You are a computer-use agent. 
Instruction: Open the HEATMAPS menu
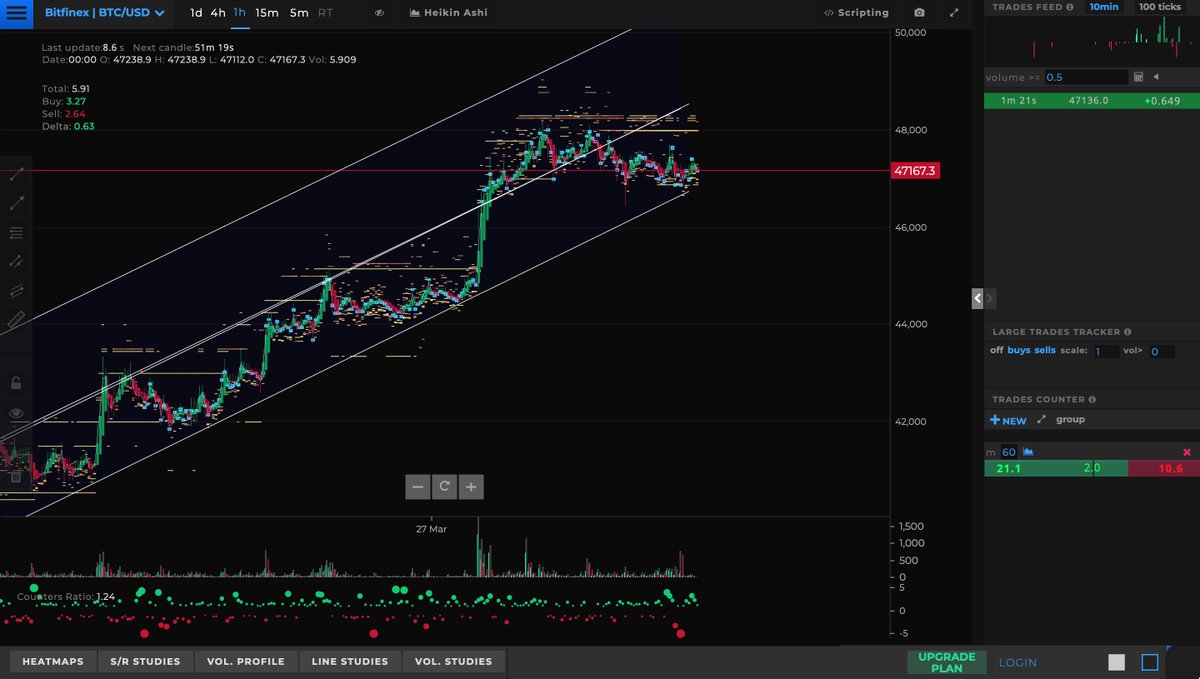point(53,661)
